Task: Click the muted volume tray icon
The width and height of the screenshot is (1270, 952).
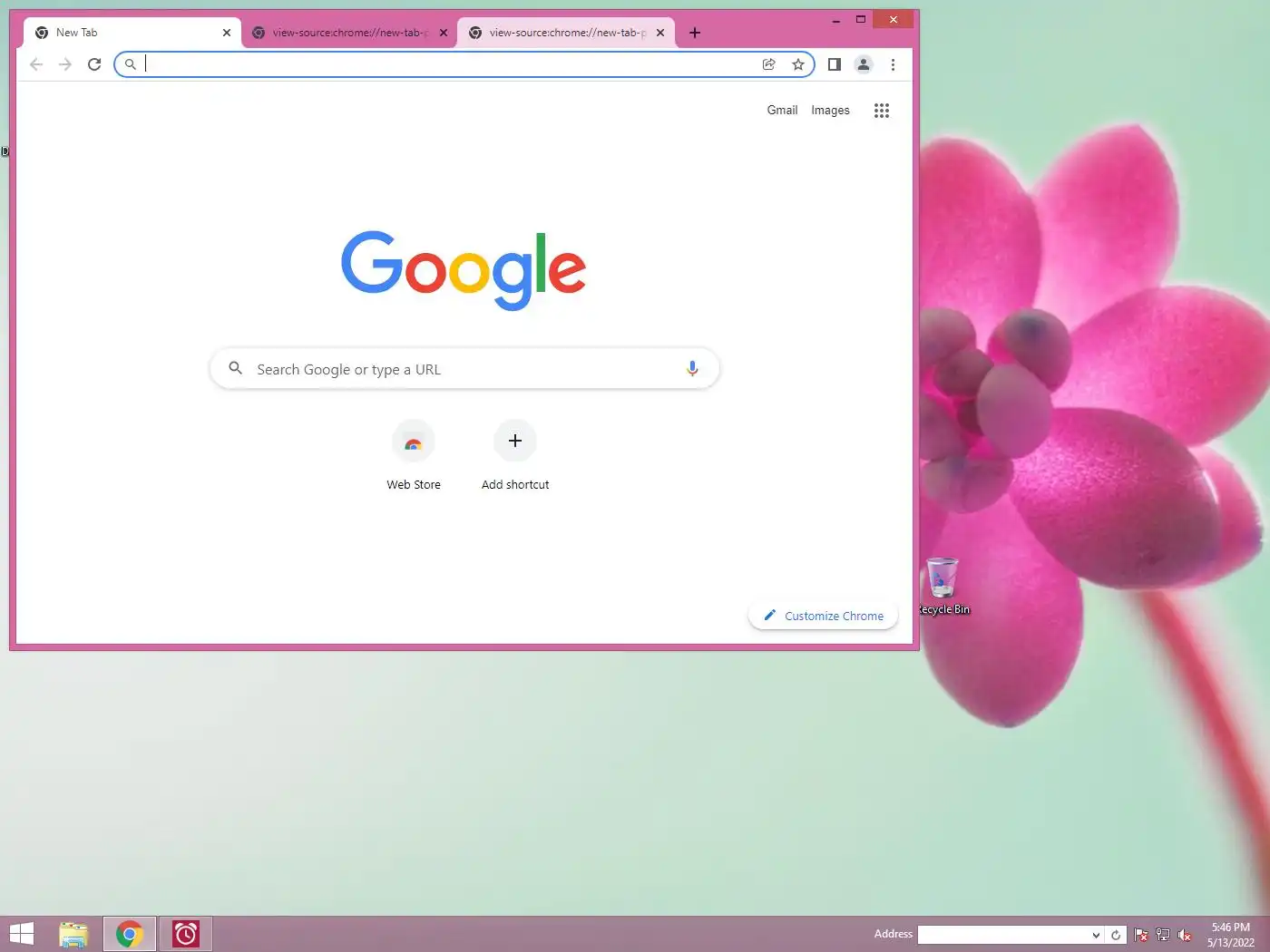Action: point(1185,935)
